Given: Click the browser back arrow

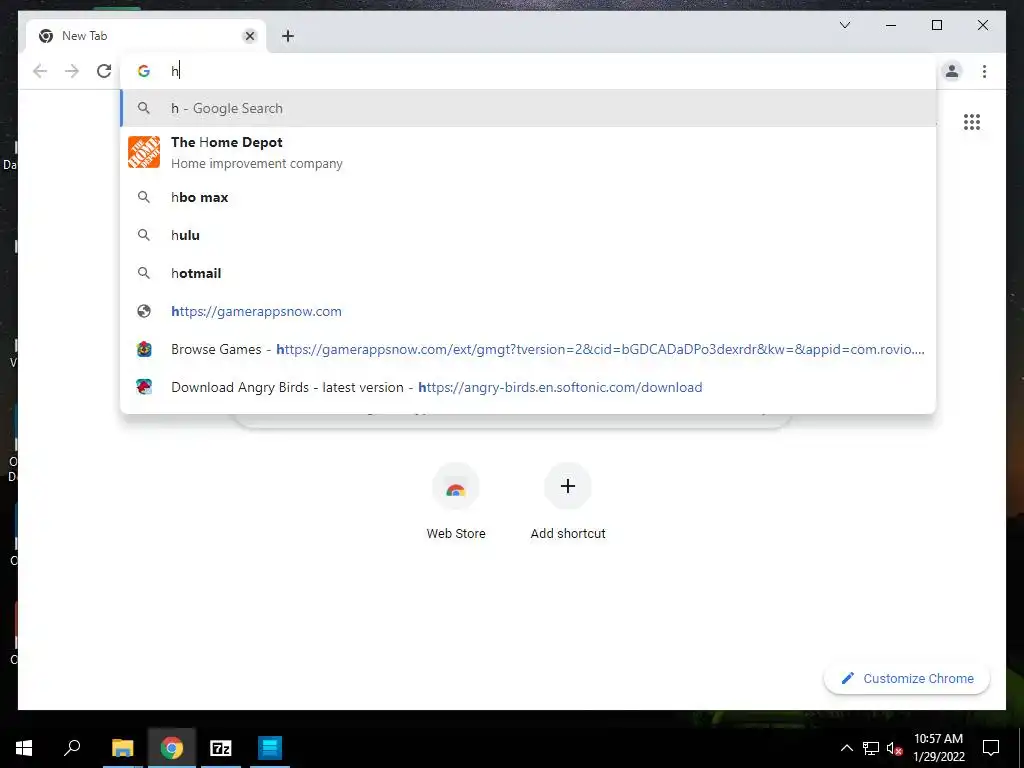Looking at the screenshot, I should [x=40, y=71].
